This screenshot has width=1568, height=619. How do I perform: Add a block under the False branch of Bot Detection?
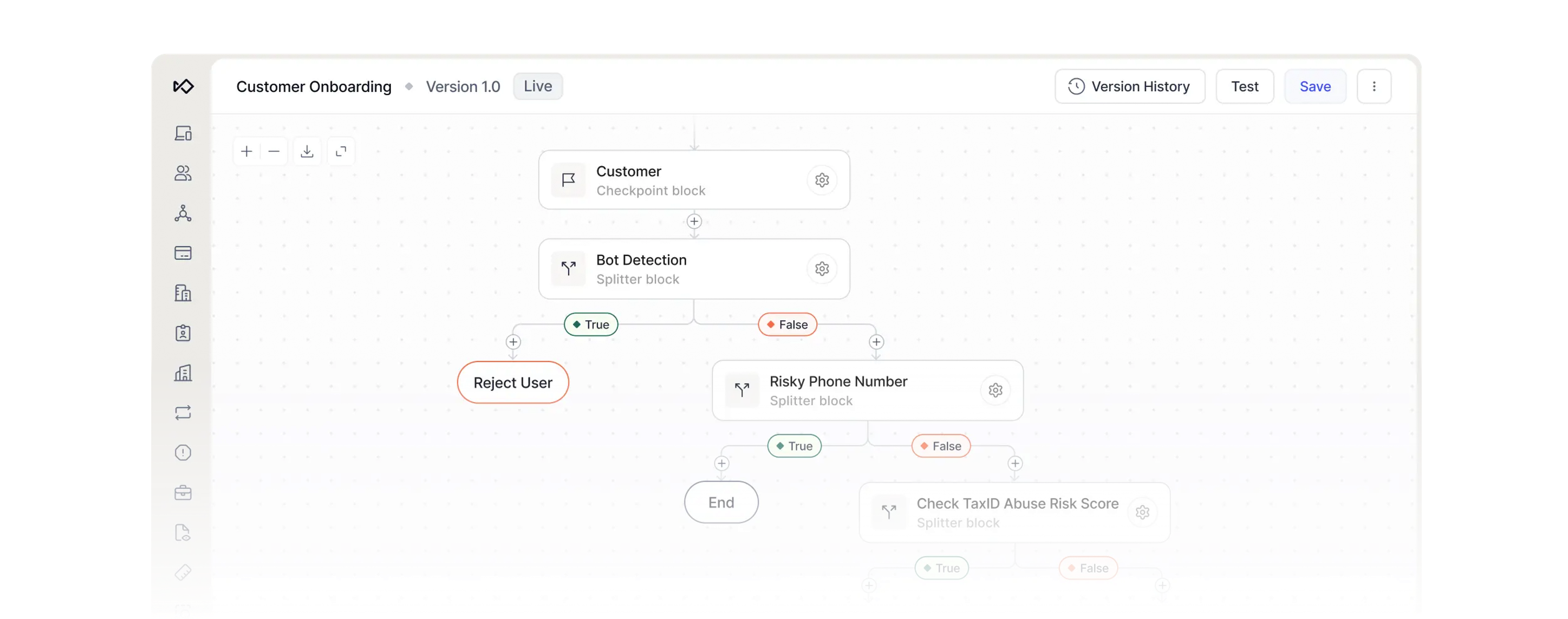point(877,341)
